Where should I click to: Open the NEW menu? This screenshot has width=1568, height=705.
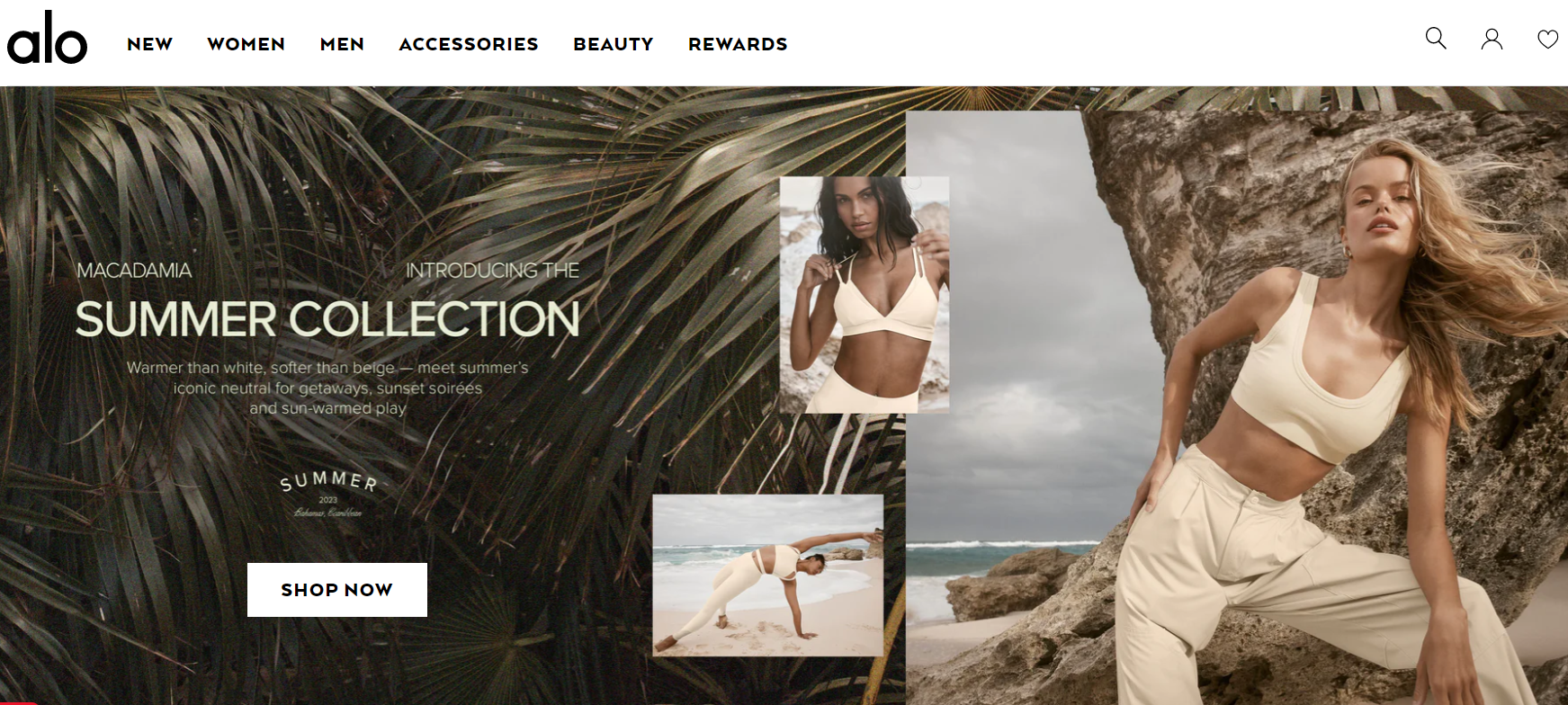[x=150, y=44]
